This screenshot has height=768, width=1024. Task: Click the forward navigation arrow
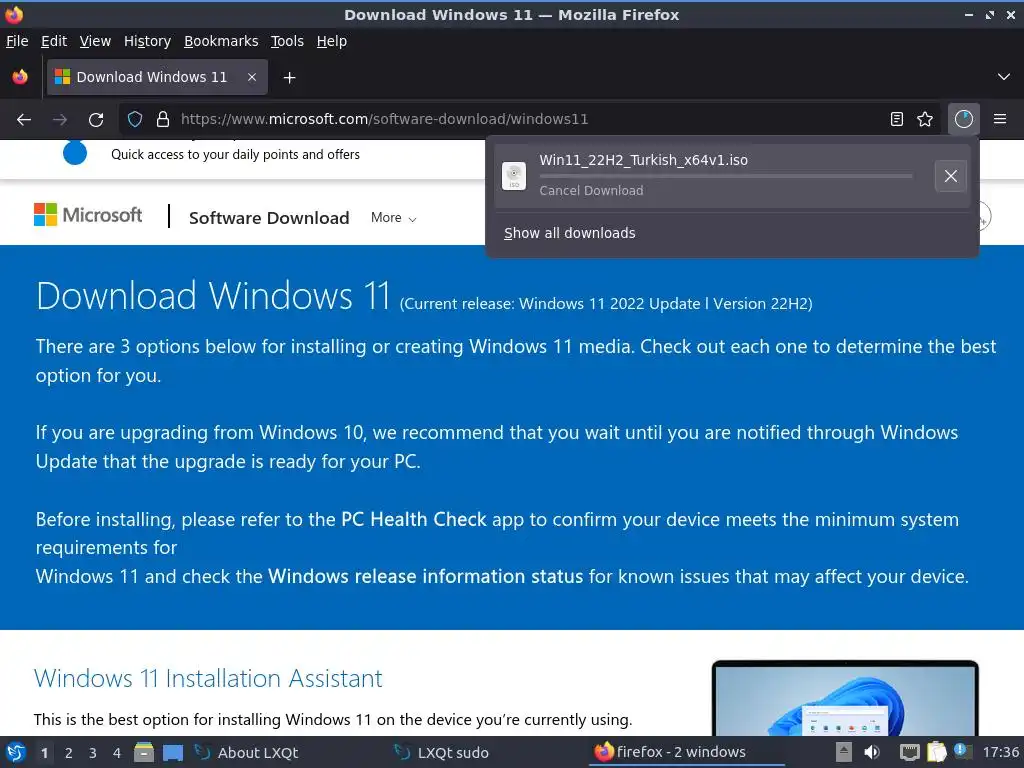pyautogui.click(x=60, y=120)
